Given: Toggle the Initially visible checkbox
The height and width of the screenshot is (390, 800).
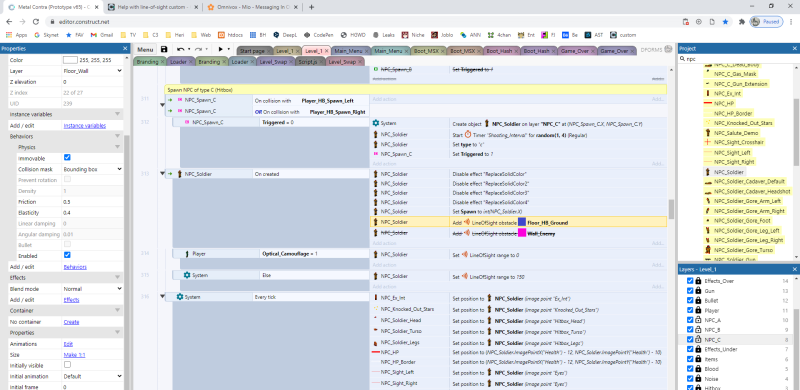Looking at the screenshot, I should coord(67,365).
